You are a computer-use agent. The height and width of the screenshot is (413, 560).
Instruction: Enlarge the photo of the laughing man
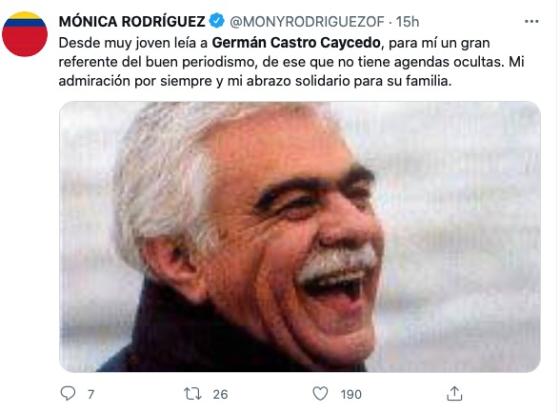(299, 237)
